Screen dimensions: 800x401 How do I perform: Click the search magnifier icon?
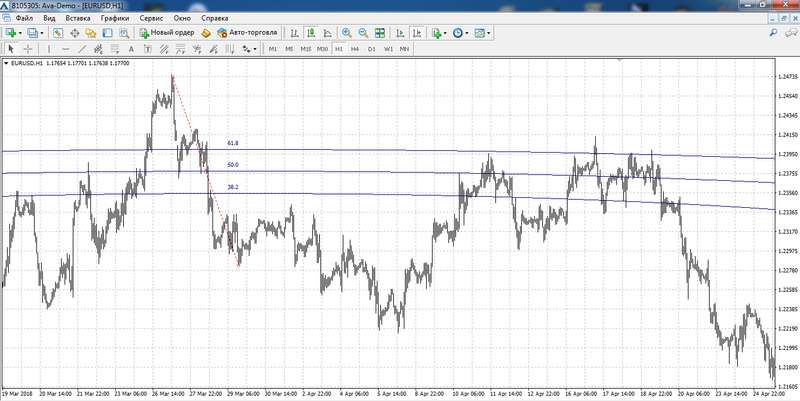click(x=773, y=33)
